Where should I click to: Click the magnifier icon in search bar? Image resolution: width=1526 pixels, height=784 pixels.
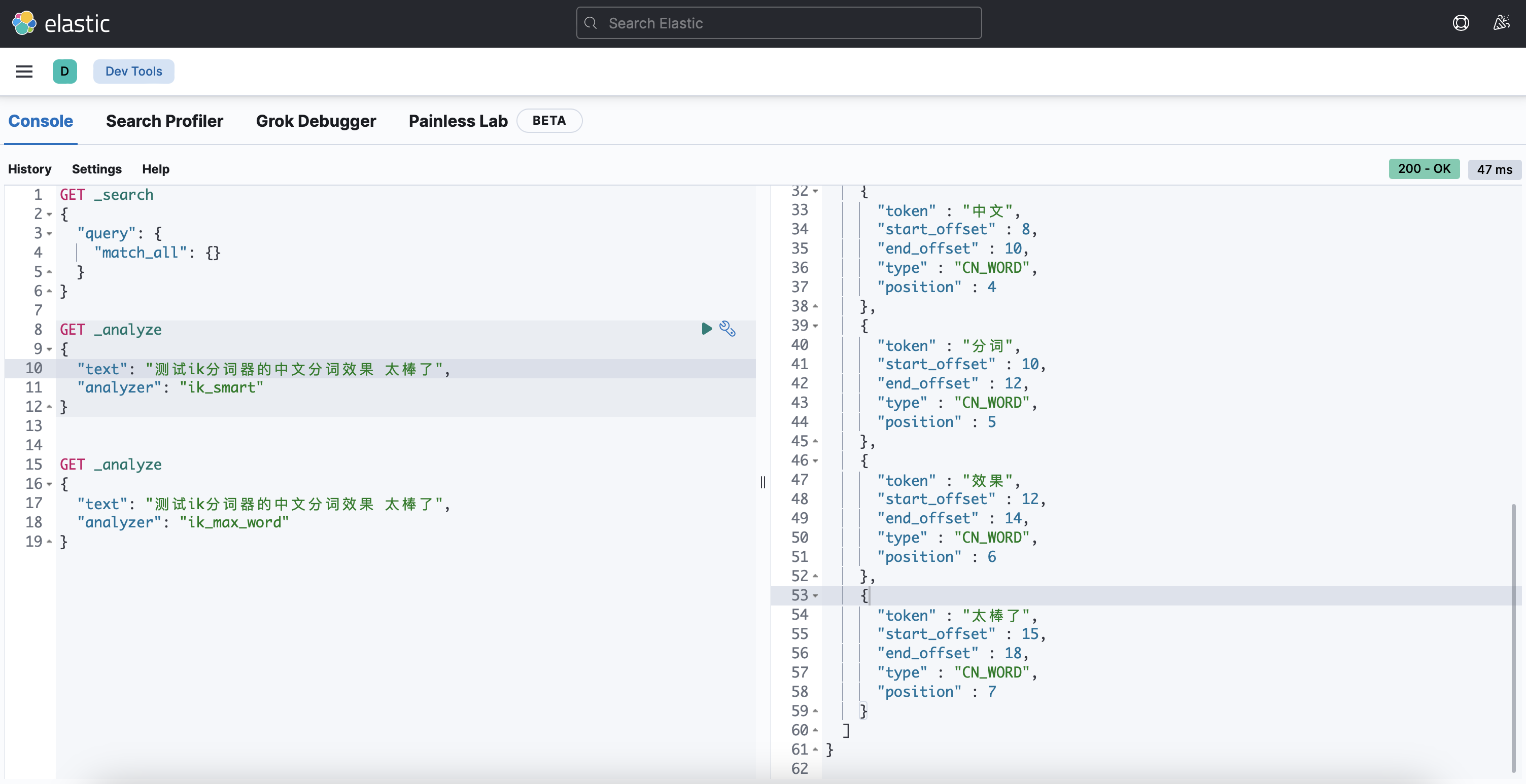tap(590, 23)
